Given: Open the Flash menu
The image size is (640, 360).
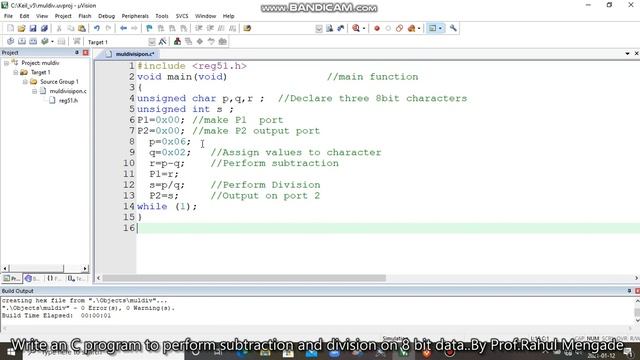Looking at the screenshot, I should (84, 16).
